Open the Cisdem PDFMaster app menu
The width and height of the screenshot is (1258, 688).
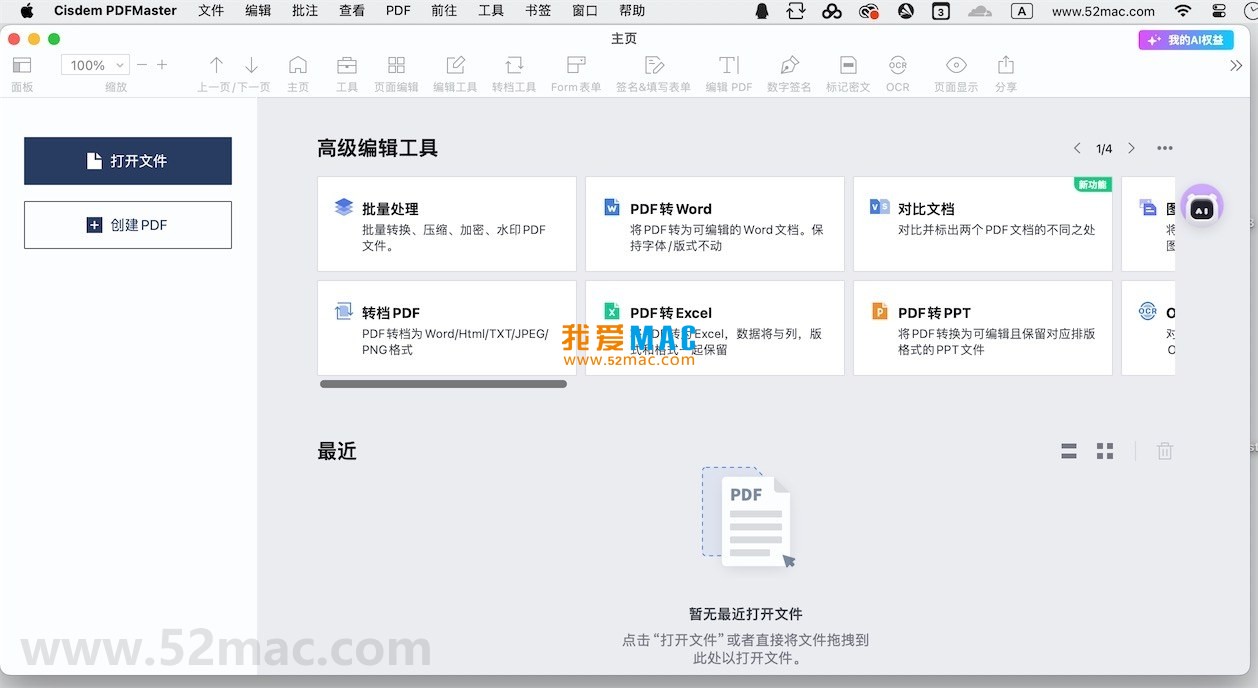pos(115,11)
